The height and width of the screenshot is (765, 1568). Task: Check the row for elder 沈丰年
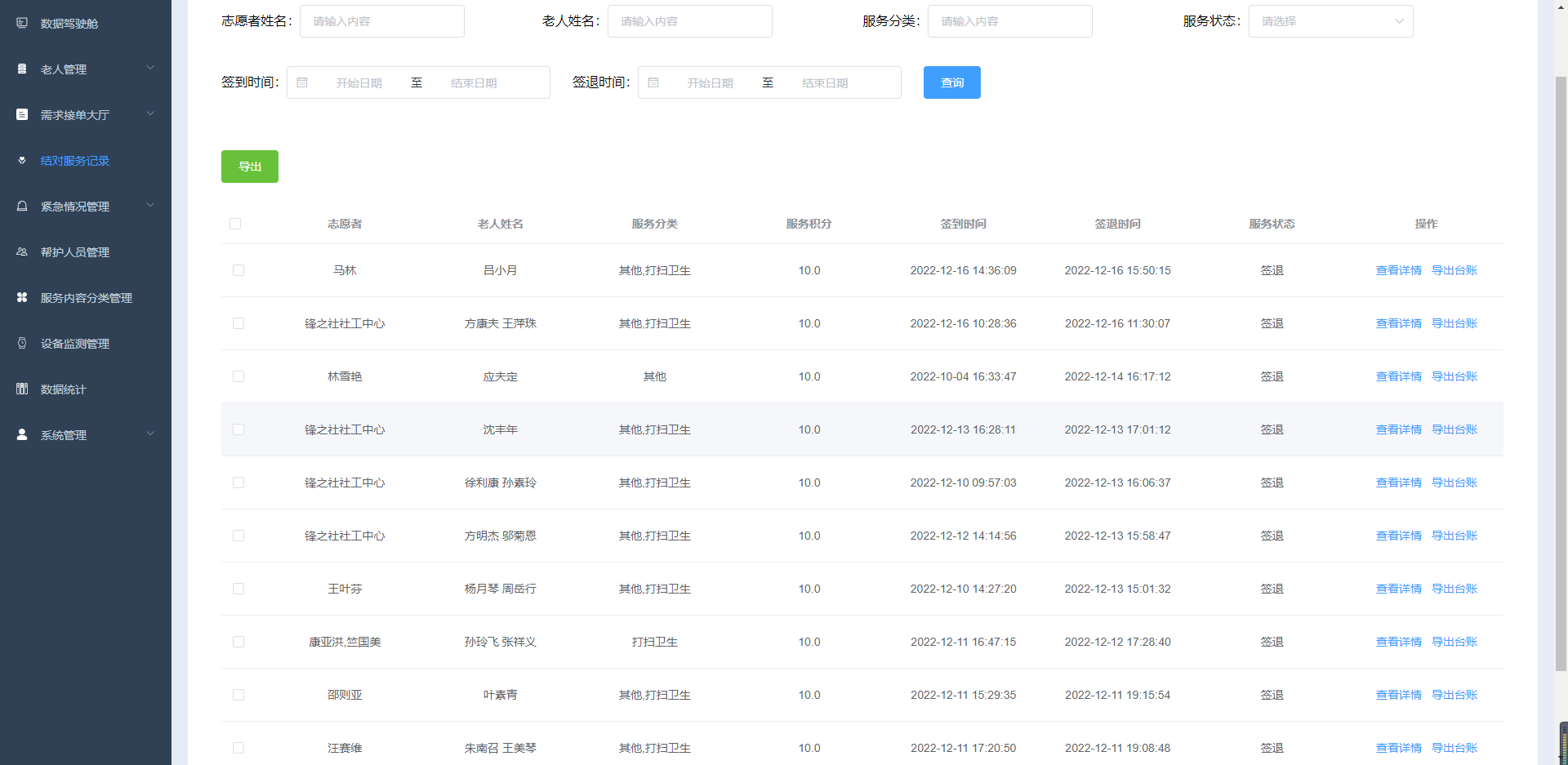[238, 429]
